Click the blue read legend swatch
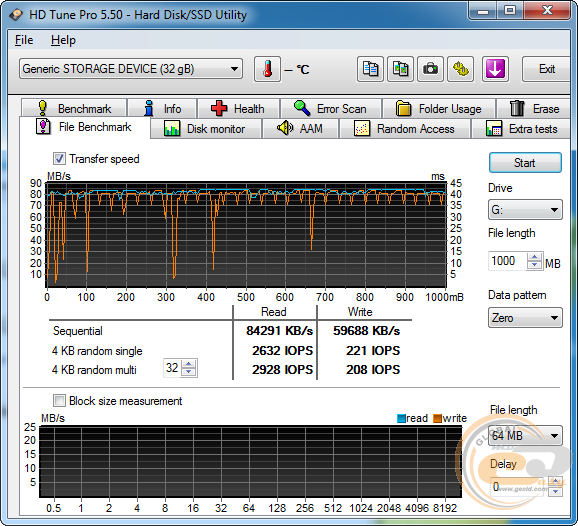This screenshot has height=526, width=578. (401, 418)
